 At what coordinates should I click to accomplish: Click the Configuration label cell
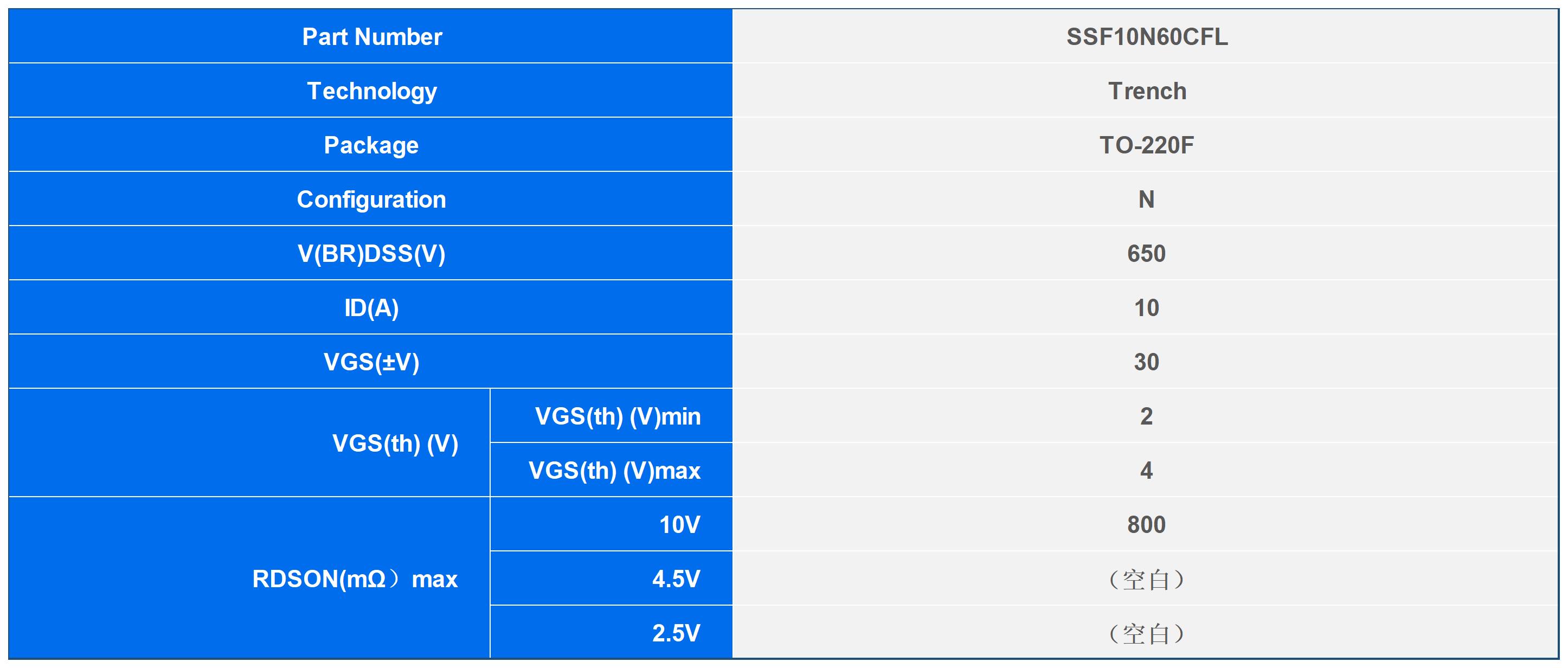coord(371,199)
